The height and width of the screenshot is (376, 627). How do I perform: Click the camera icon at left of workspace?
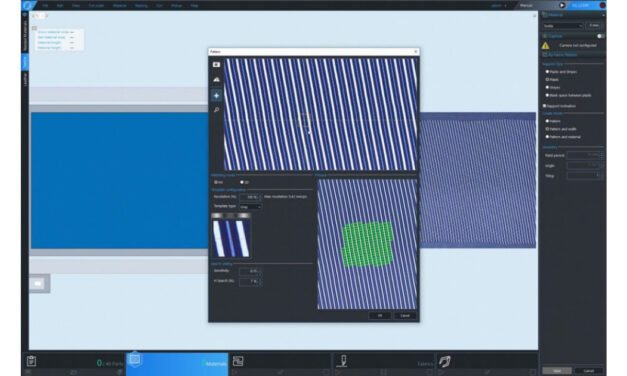(39, 284)
